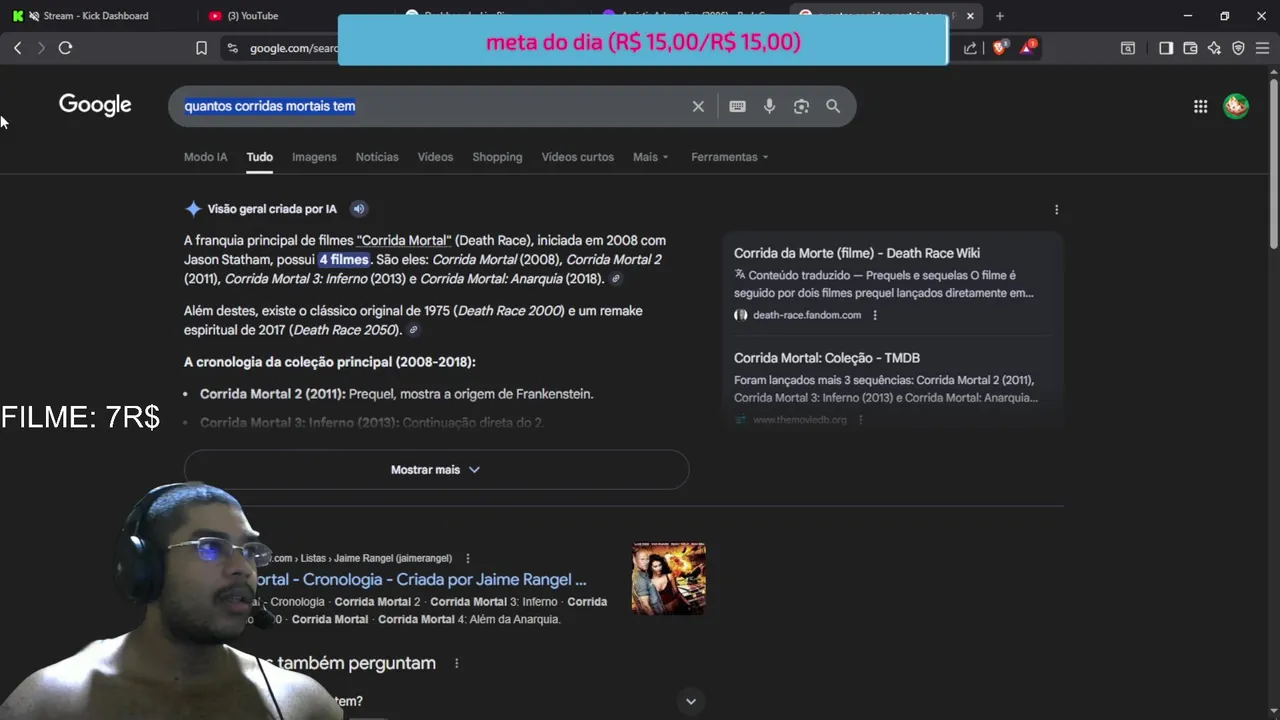This screenshot has height=720, width=1280.
Task: Switch to the Shopping tab
Action: (497, 157)
